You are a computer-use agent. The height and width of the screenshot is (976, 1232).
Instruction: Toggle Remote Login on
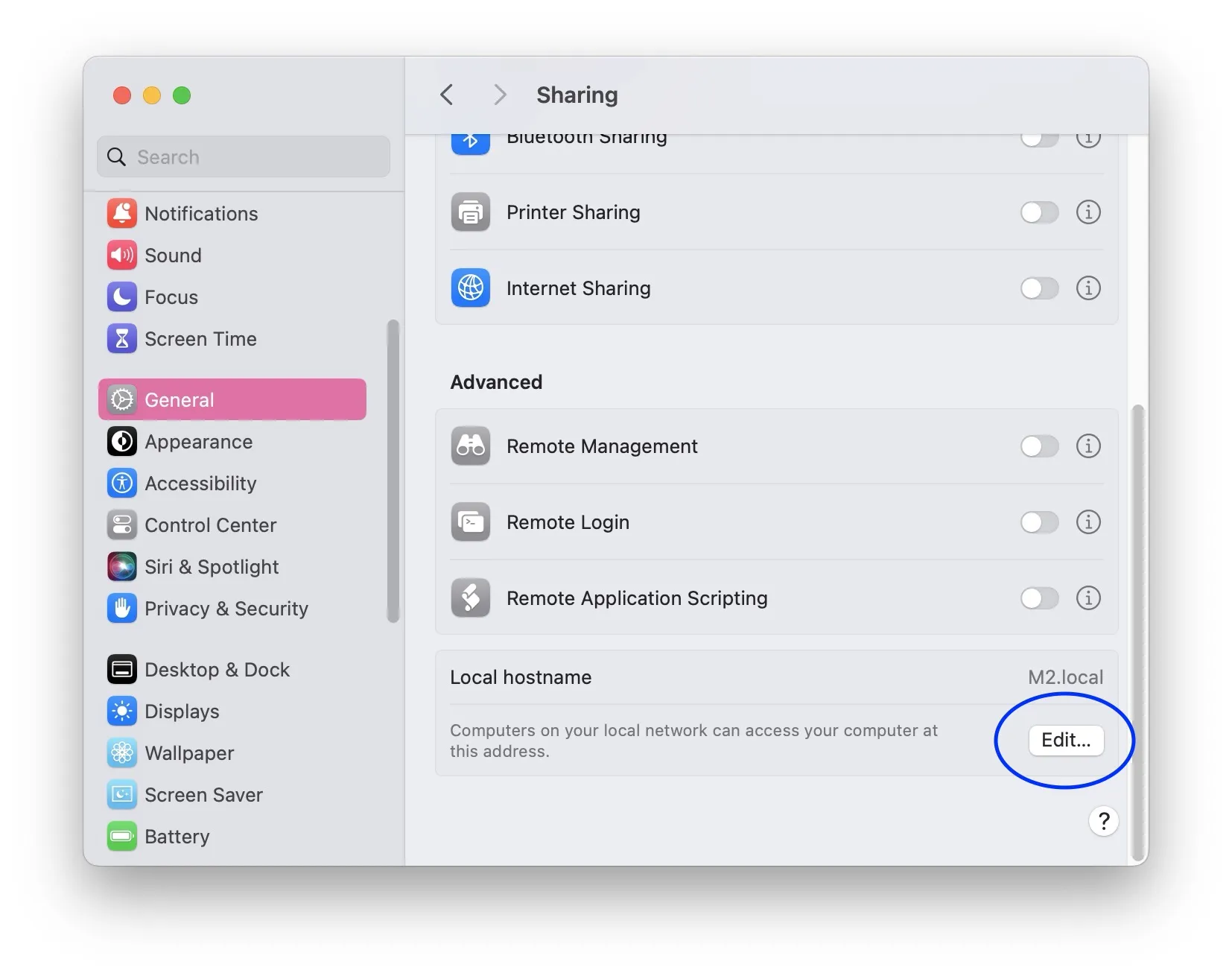[x=1039, y=522]
